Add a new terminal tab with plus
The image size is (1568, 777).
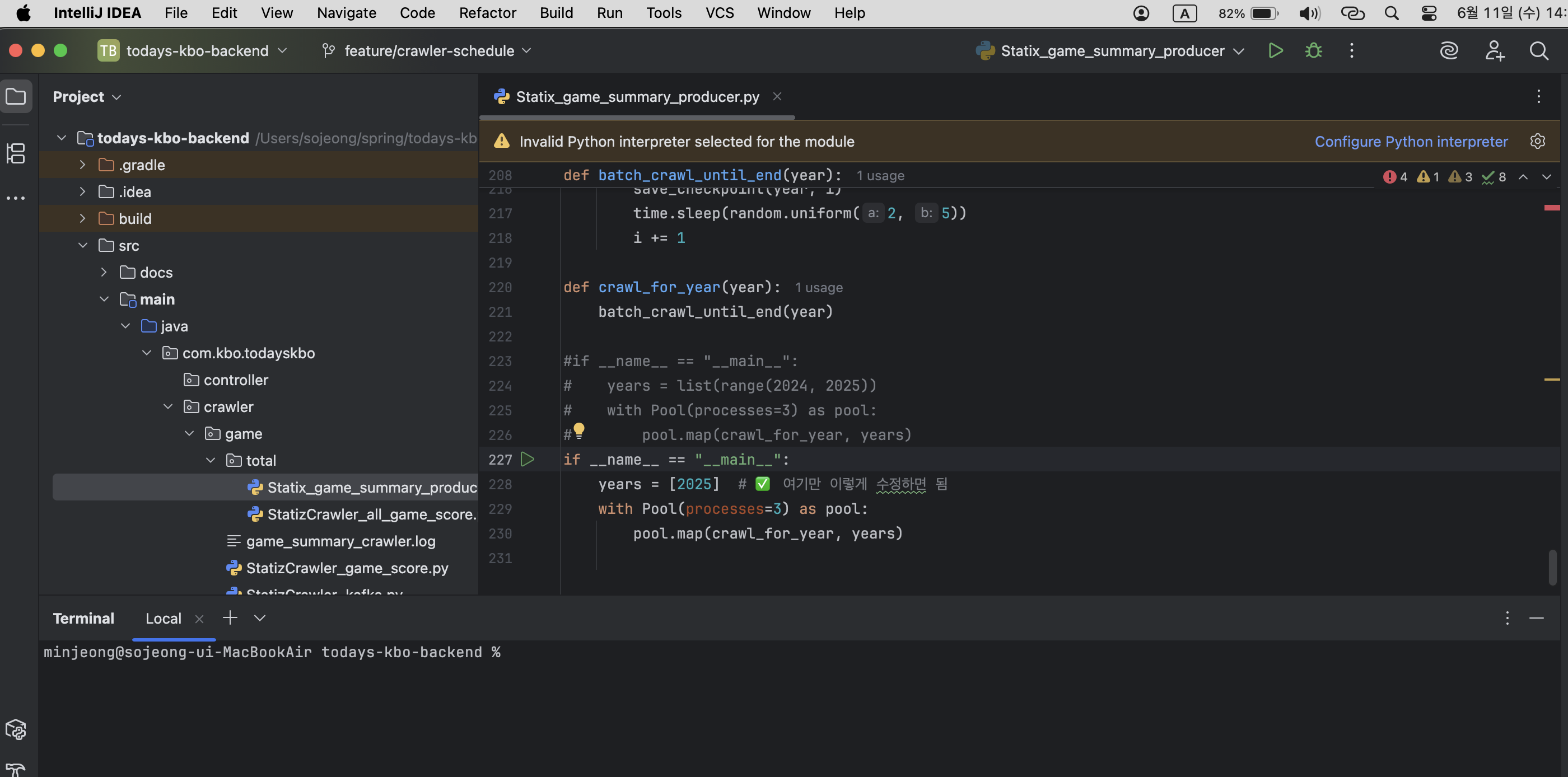[x=230, y=617]
